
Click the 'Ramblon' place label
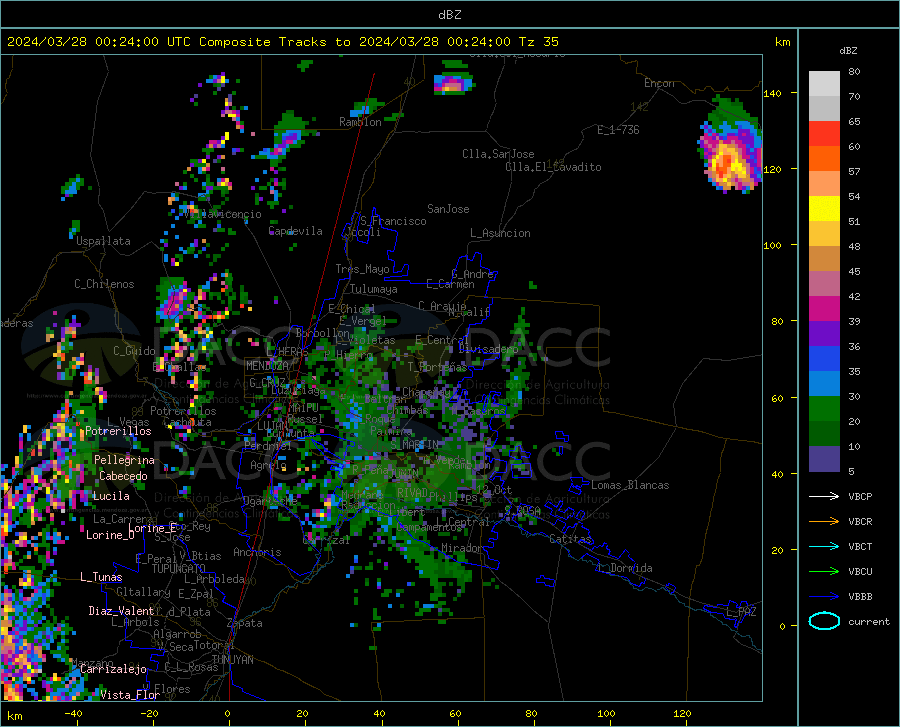[360, 122]
